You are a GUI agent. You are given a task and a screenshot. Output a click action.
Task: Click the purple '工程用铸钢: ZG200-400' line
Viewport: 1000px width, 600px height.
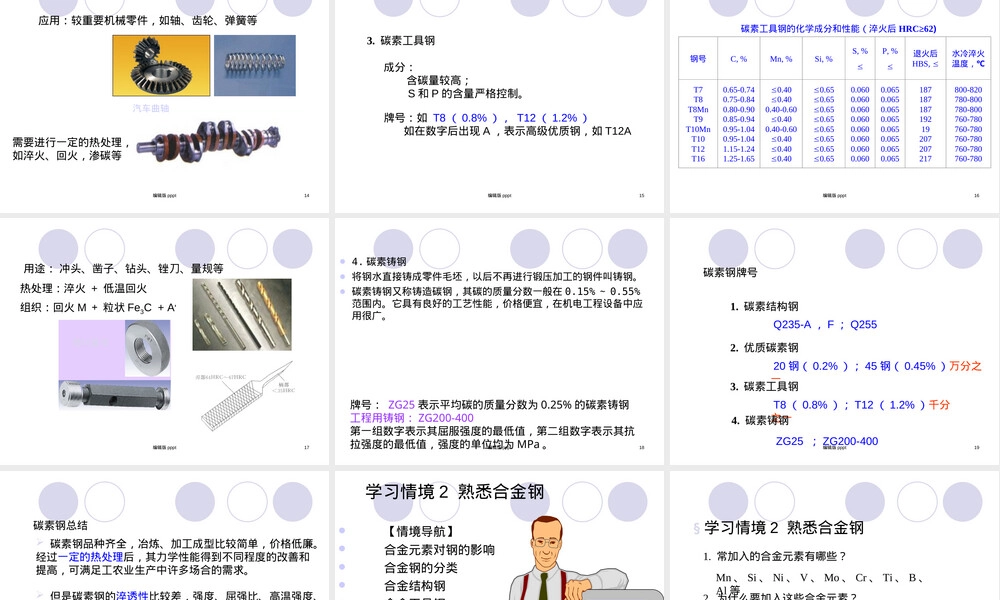412,418
